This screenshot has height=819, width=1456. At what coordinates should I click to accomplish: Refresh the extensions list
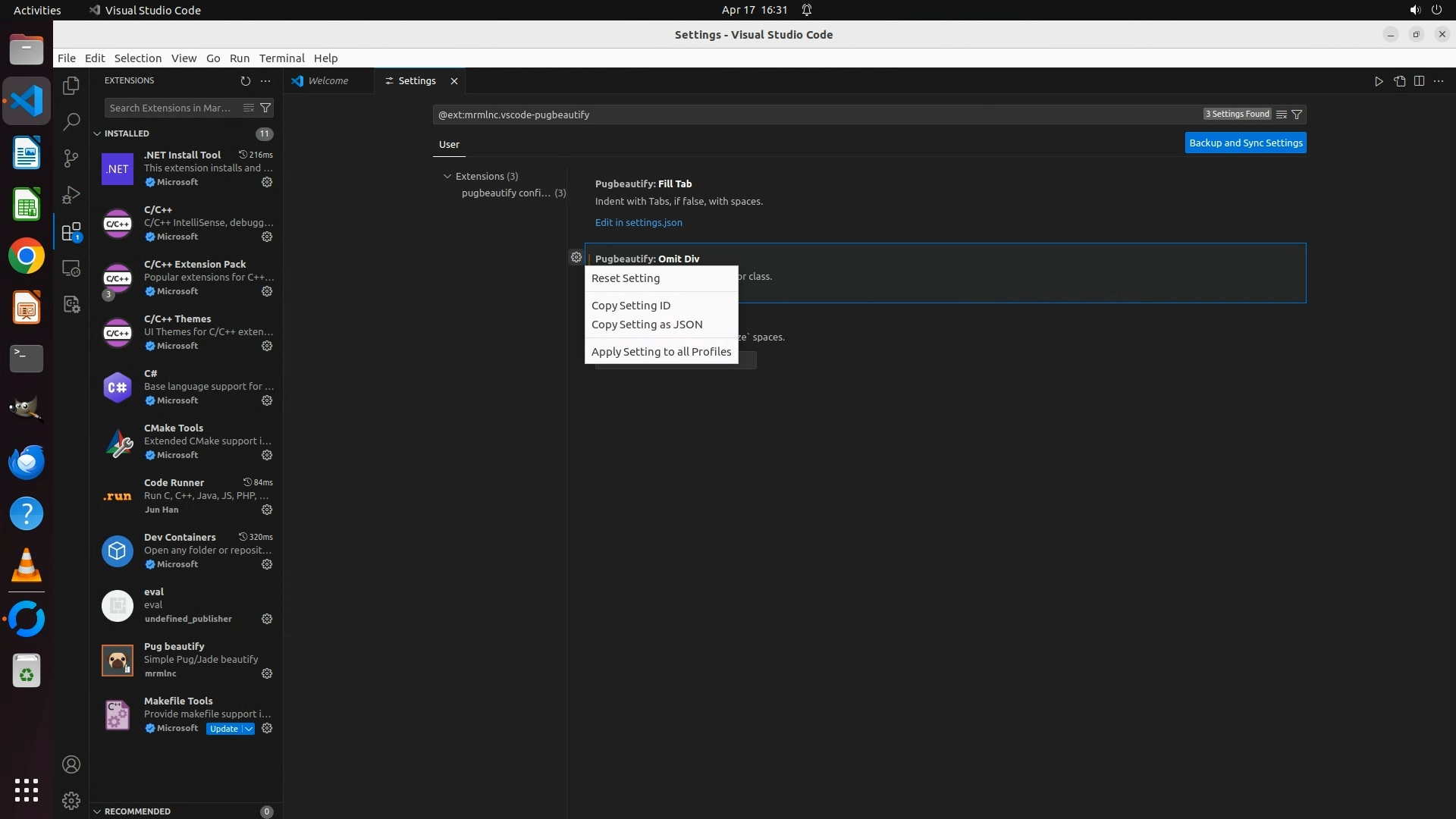click(x=245, y=80)
